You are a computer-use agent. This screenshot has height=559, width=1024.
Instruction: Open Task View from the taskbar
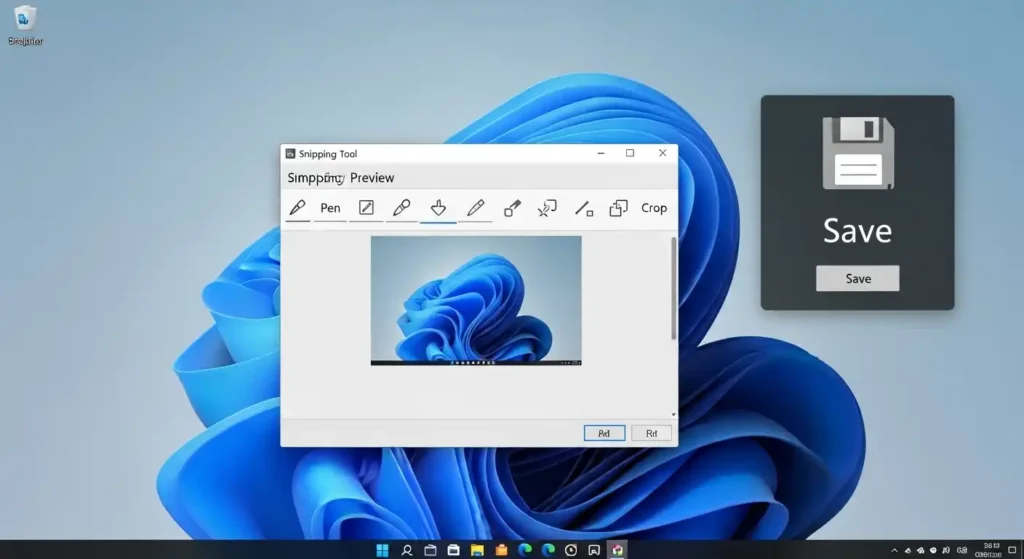430,551
